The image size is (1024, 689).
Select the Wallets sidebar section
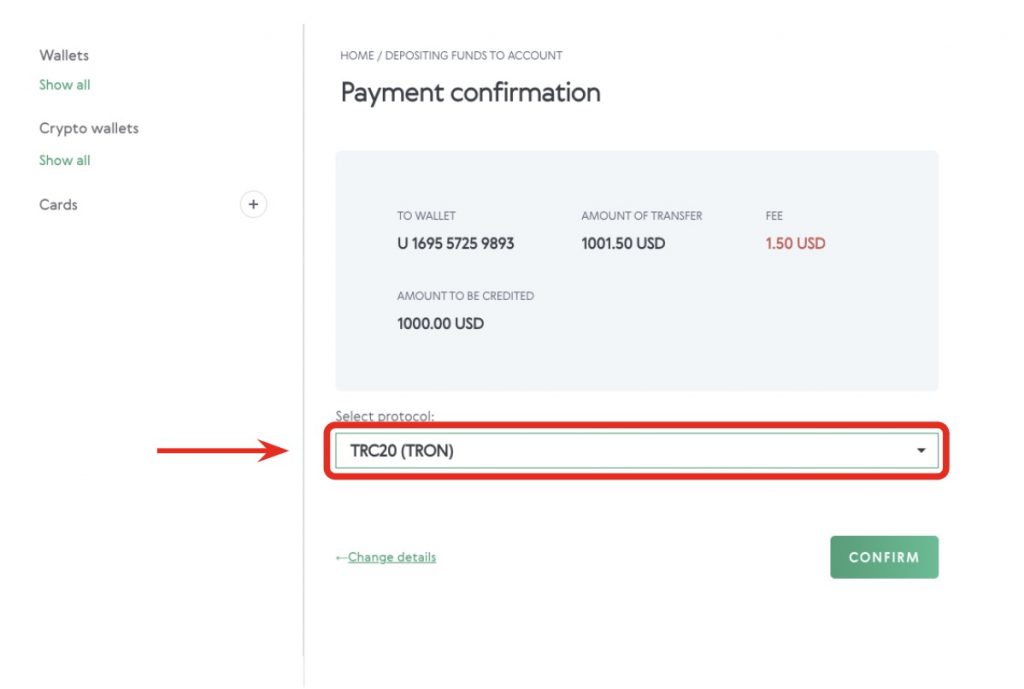(64, 55)
